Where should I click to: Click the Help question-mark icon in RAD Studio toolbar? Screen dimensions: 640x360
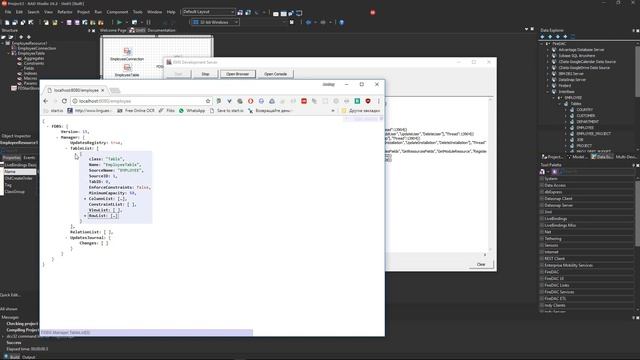click(342, 22)
